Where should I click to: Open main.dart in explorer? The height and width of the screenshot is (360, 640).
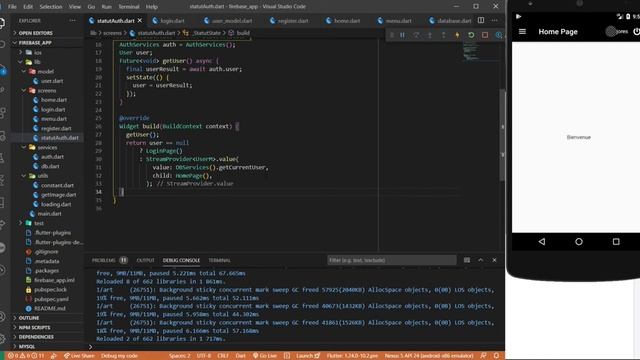pos(49,214)
